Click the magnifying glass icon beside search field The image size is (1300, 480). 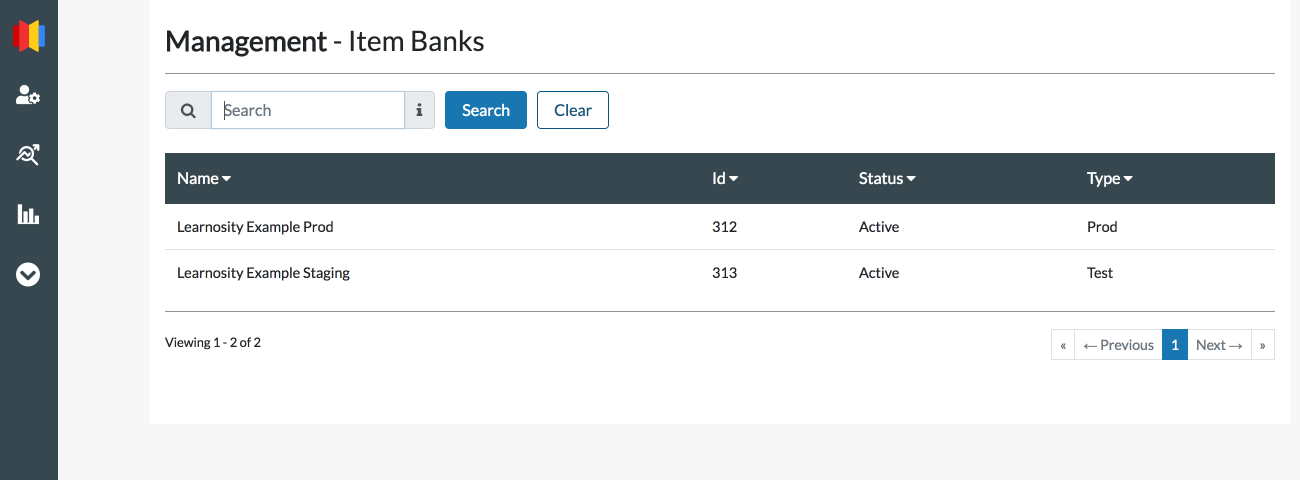[188, 110]
